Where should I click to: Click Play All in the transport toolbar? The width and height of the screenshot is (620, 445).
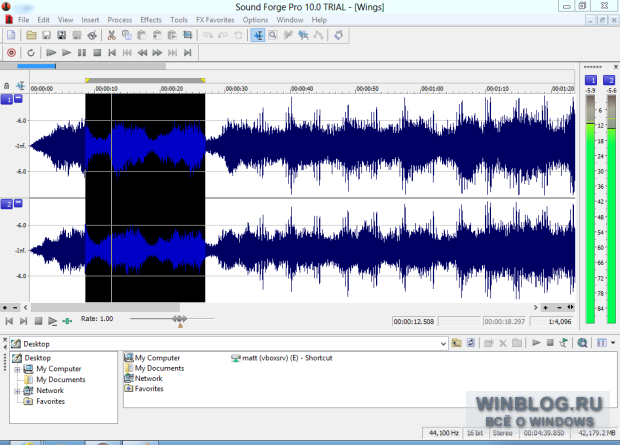(x=51, y=53)
